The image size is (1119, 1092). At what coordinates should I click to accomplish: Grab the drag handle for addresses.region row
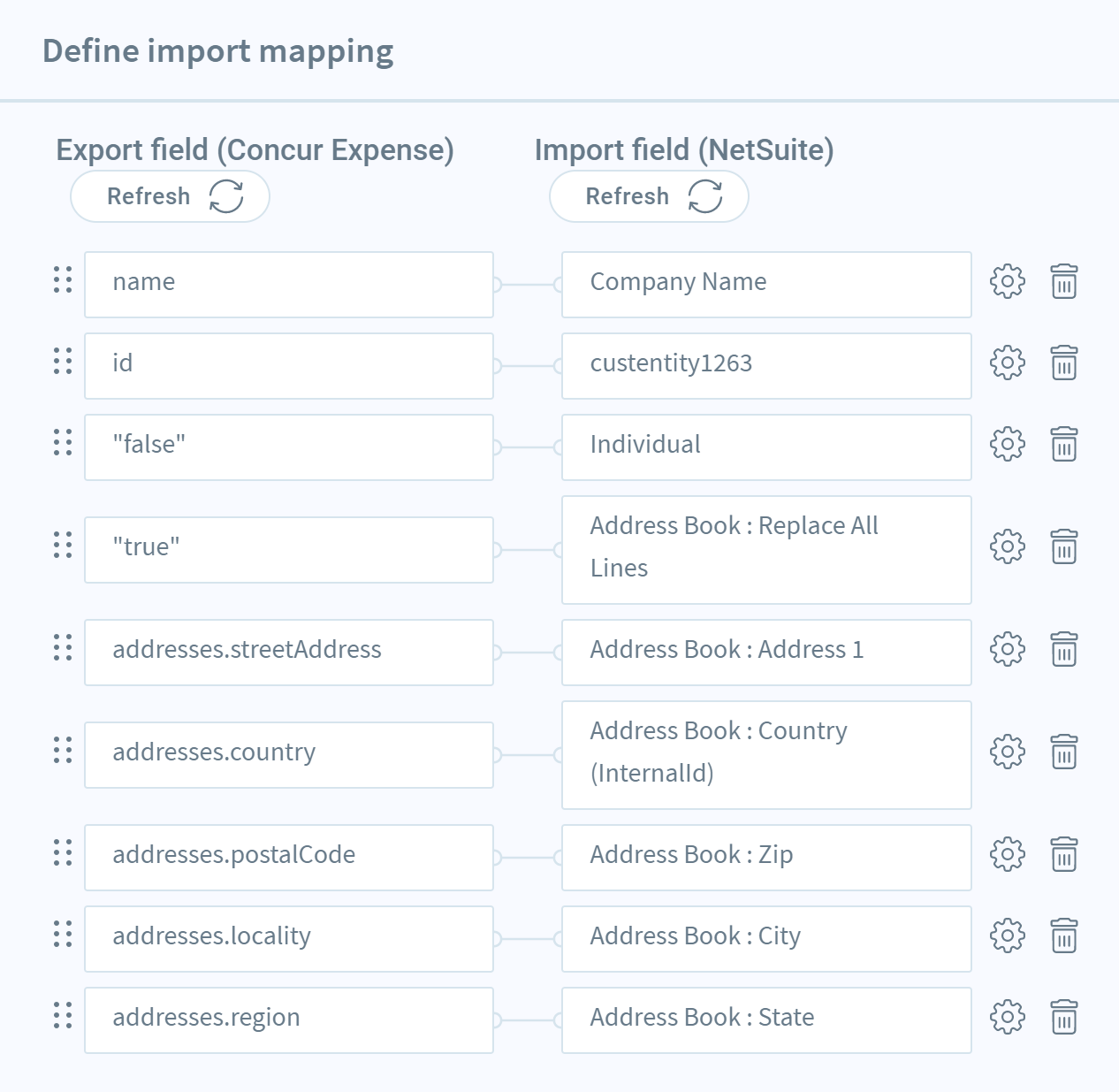[x=63, y=1015]
